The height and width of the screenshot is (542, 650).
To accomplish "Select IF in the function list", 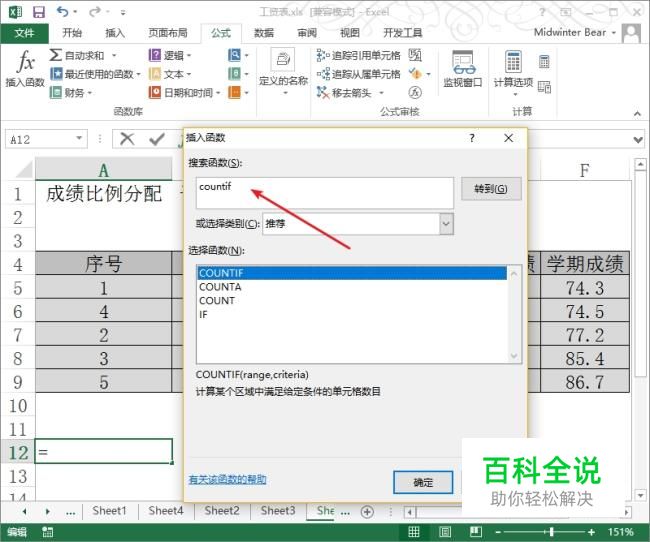I will click(352, 314).
